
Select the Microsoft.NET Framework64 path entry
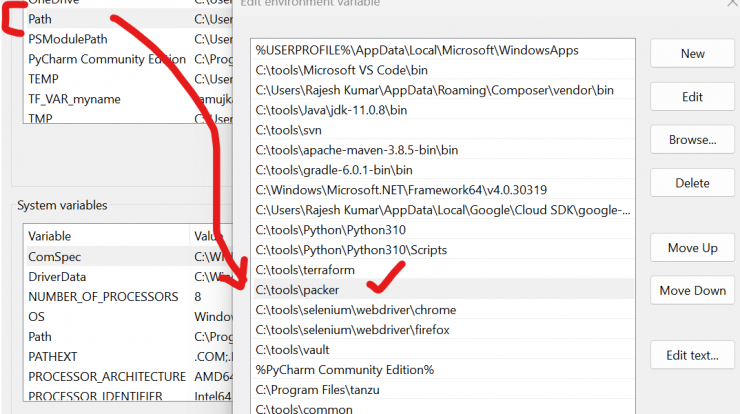[443, 190]
